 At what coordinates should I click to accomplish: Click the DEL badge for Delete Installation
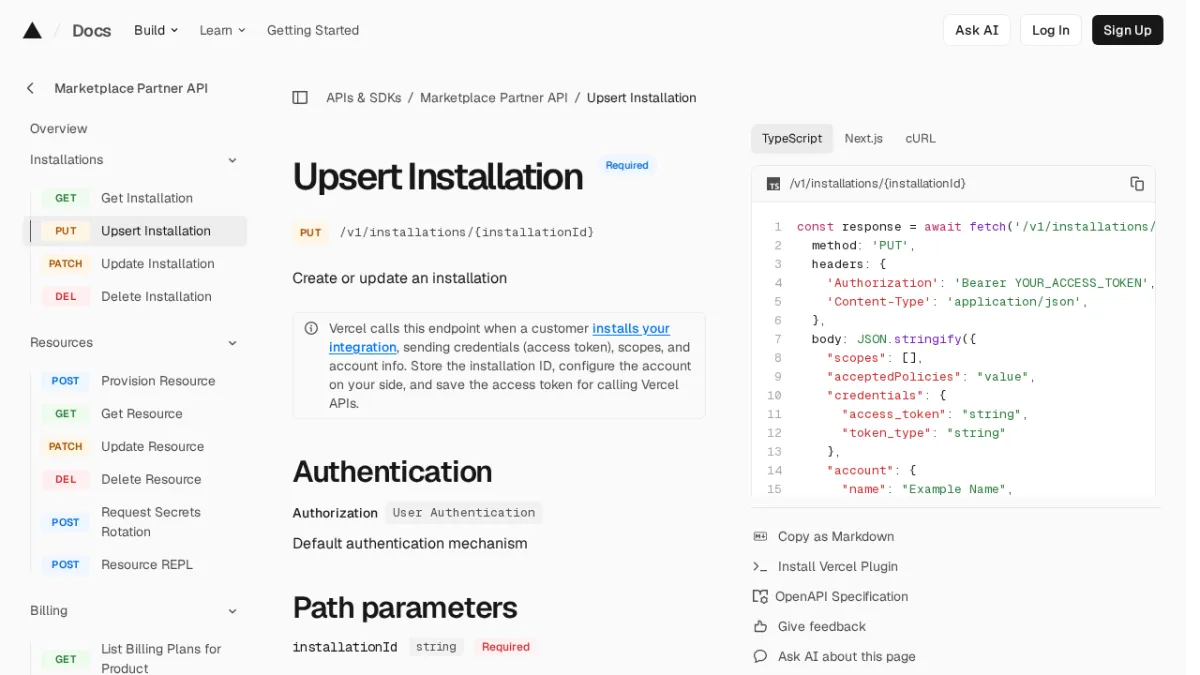click(x=66, y=297)
